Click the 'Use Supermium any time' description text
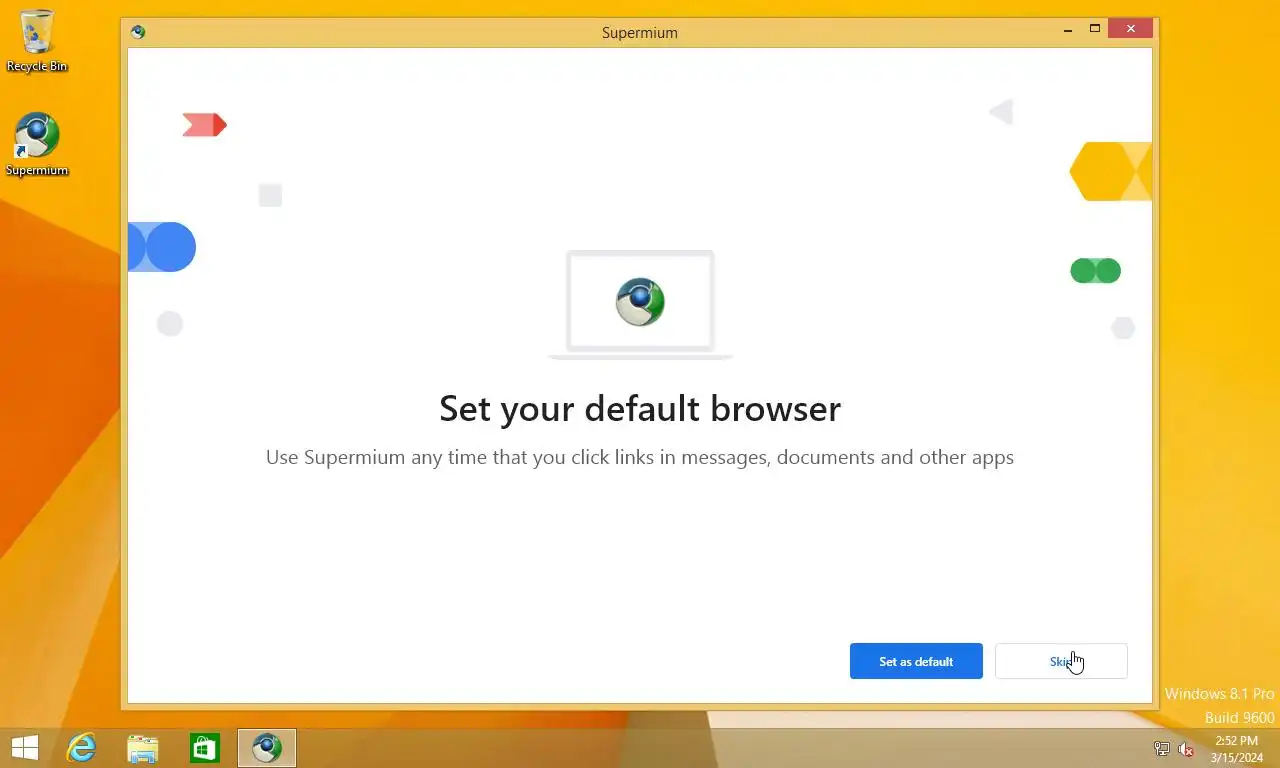The image size is (1280, 768). tap(640, 457)
